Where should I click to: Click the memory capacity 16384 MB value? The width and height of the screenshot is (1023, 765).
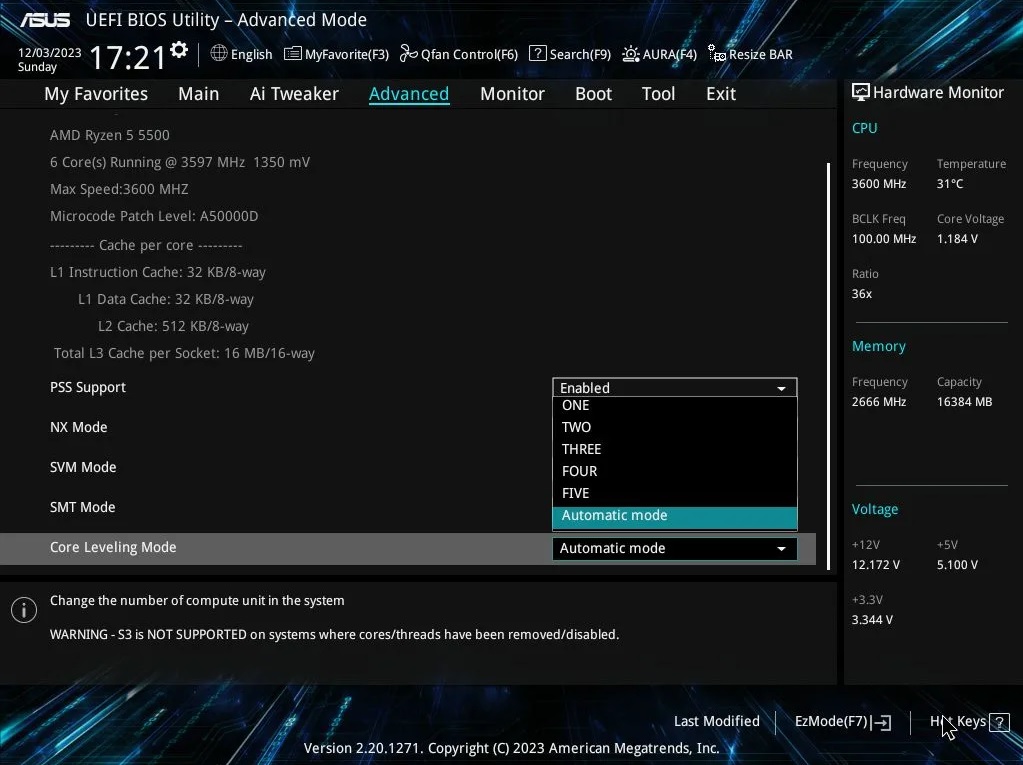coord(964,402)
